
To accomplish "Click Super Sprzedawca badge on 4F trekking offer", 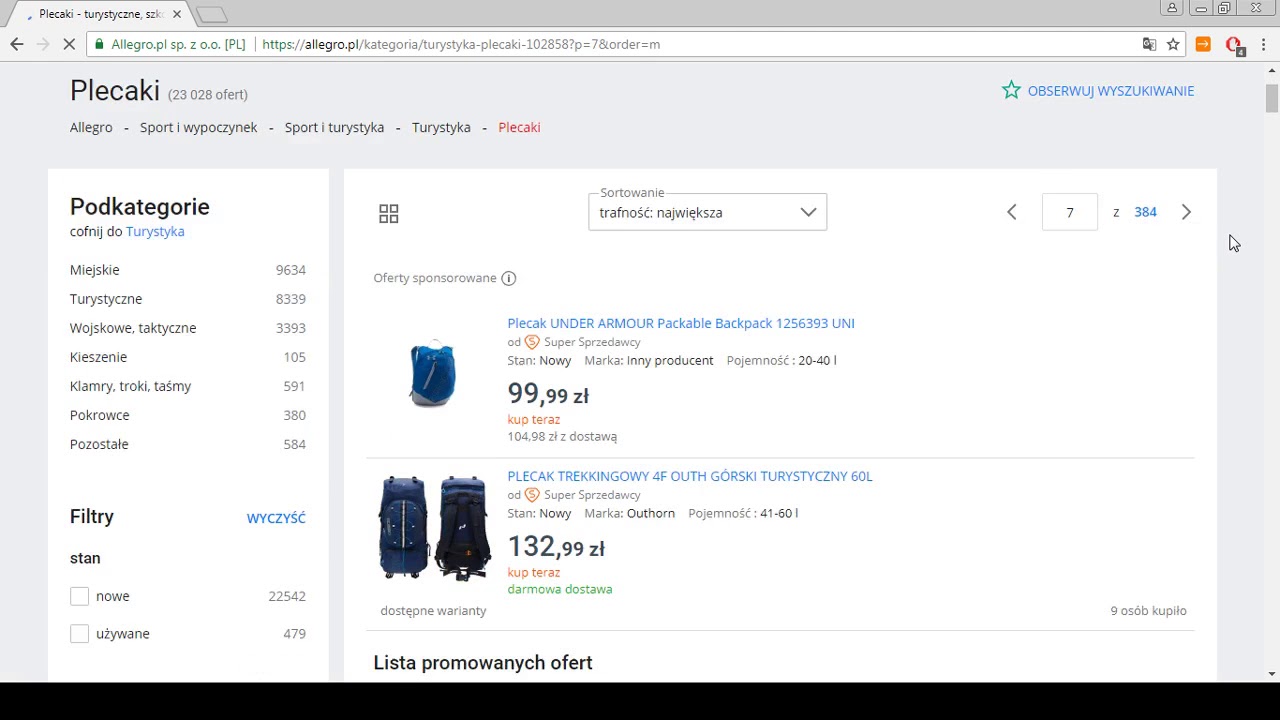I will tap(532, 495).
